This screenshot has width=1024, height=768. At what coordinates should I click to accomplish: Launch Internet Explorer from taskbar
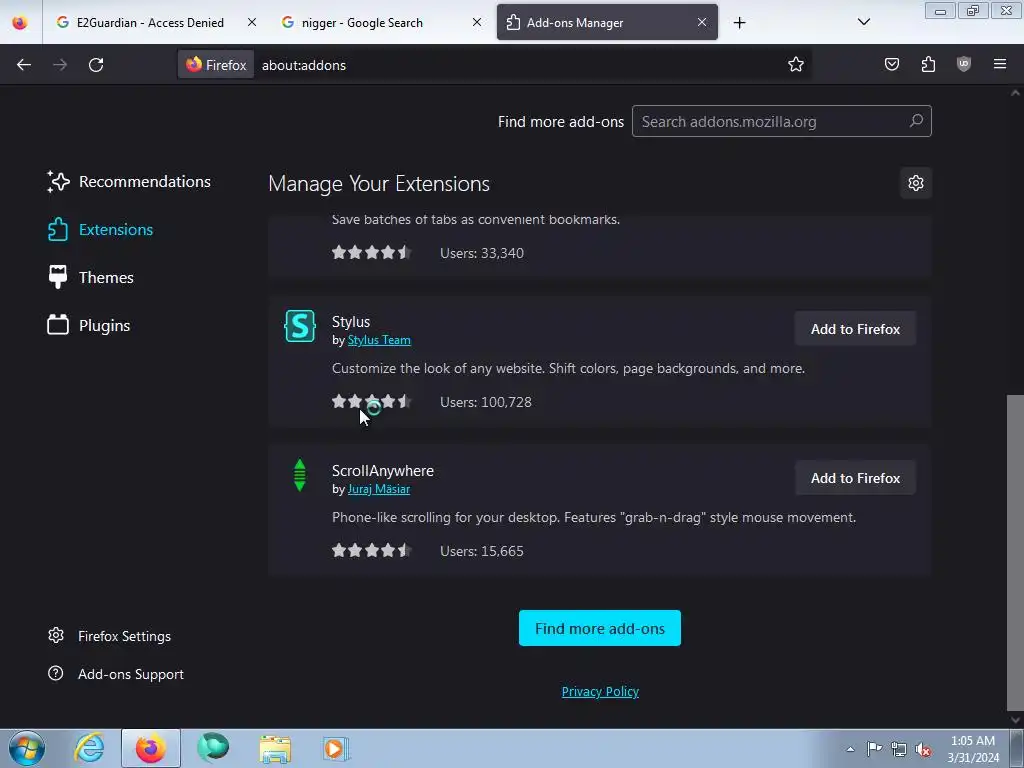89,748
